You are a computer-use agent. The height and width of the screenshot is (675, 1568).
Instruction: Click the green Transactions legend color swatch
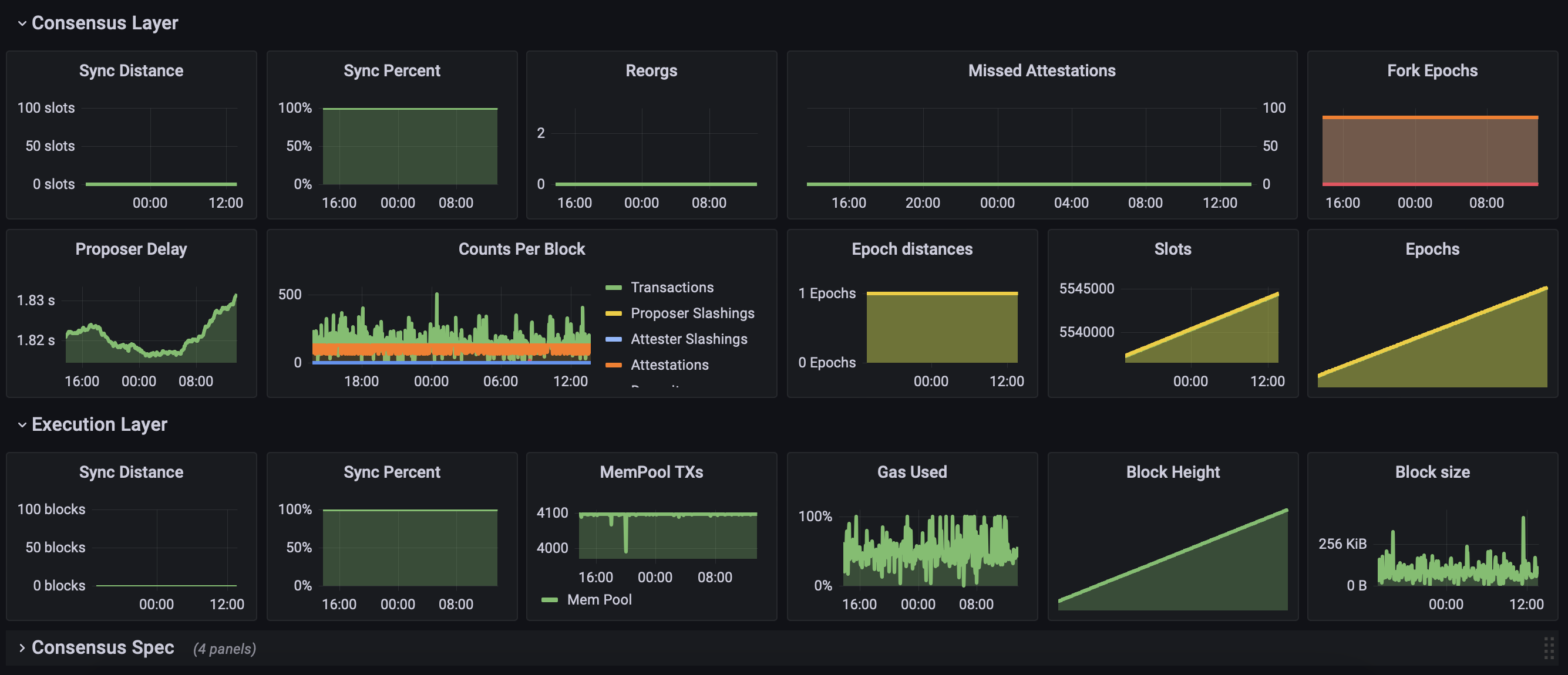pyautogui.click(x=614, y=288)
